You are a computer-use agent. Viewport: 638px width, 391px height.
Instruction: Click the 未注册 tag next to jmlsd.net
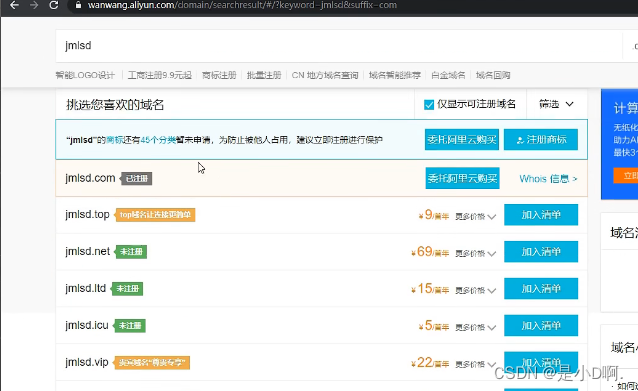click(x=131, y=251)
